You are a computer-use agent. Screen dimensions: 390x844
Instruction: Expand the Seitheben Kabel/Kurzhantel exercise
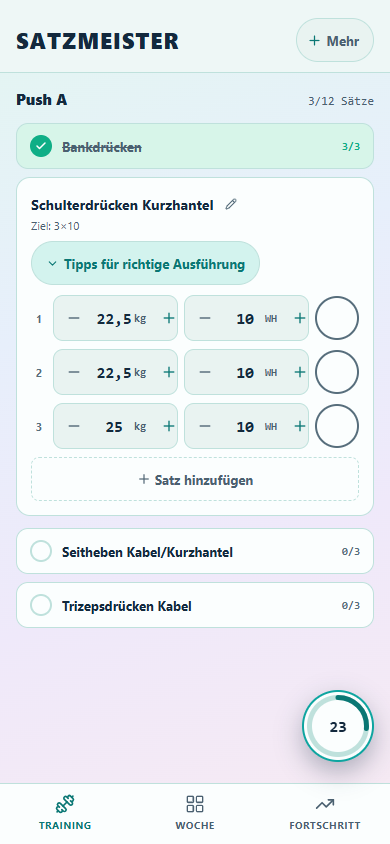[195, 551]
